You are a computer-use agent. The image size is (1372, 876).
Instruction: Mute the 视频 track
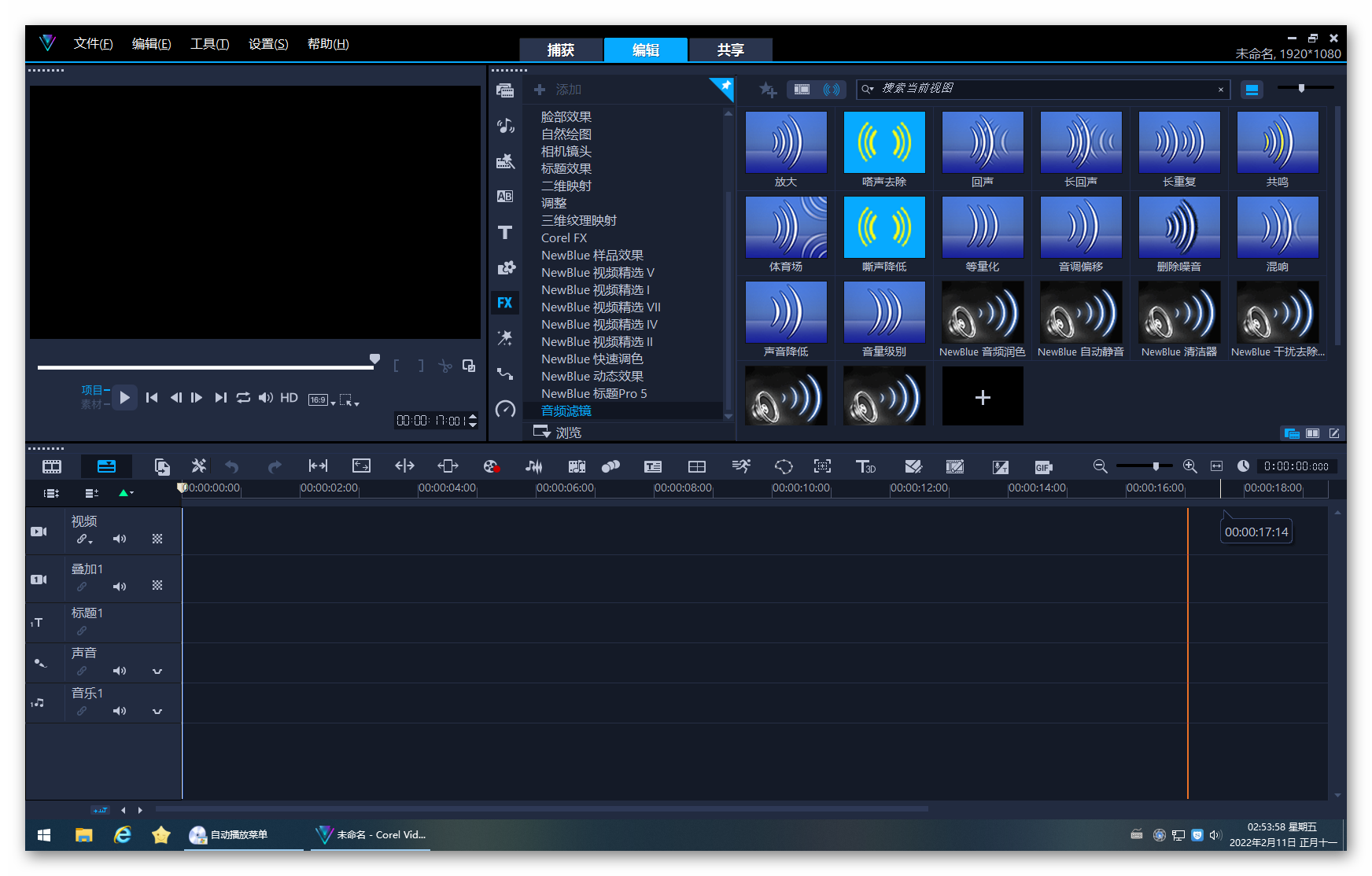[x=120, y=539]
